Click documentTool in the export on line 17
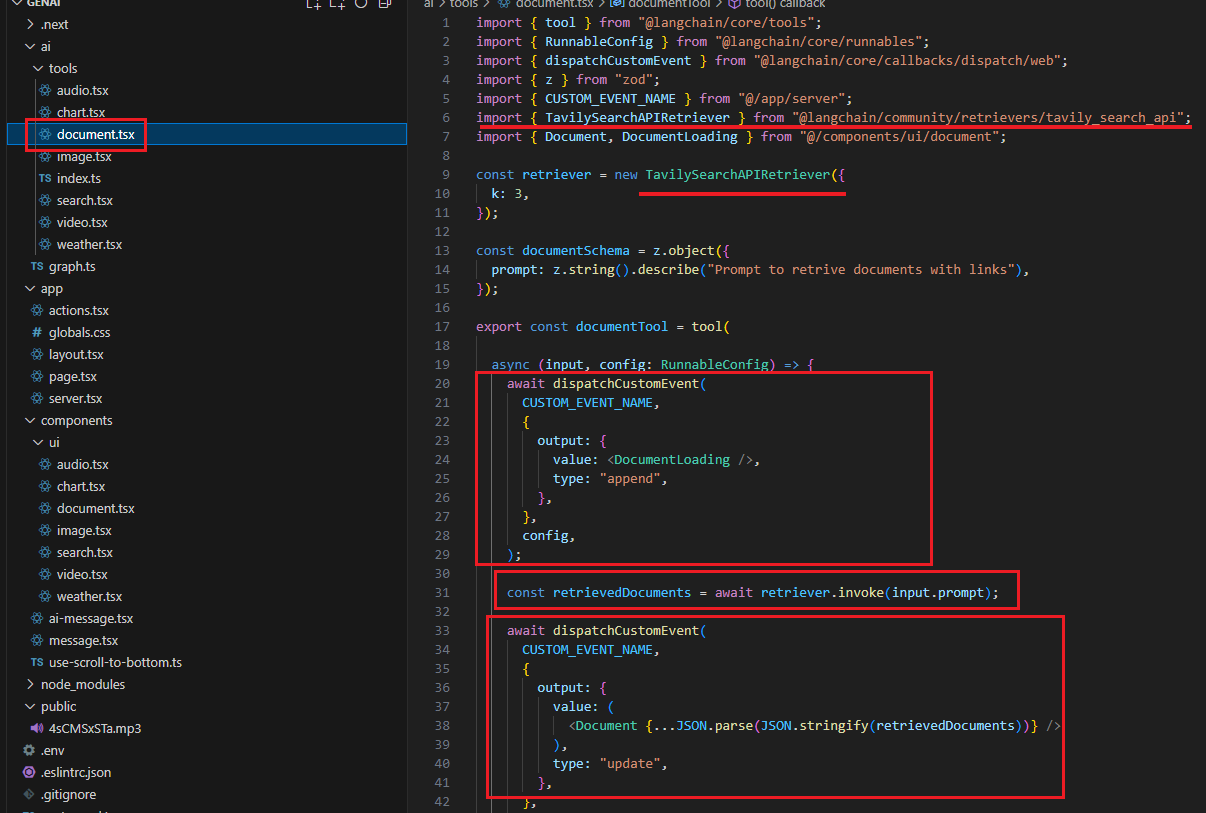Viewport: 1206px width, 813px height. tap(622, 327)
